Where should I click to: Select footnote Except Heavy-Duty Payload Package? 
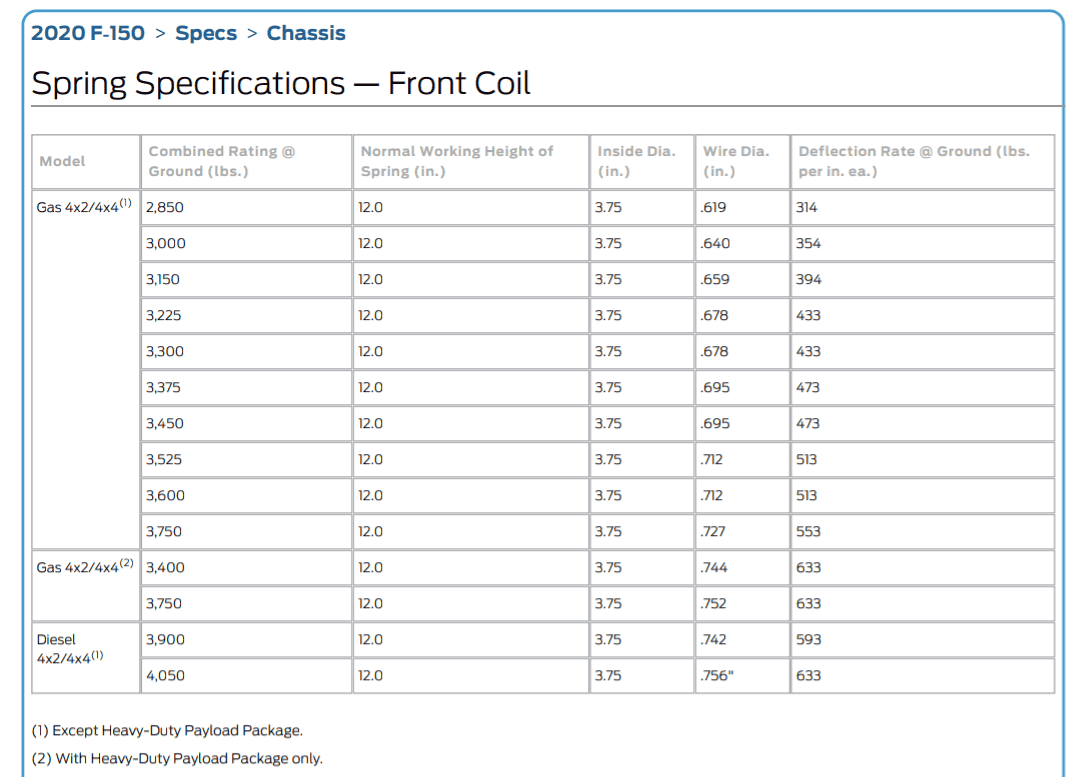(x=167, y=731)
